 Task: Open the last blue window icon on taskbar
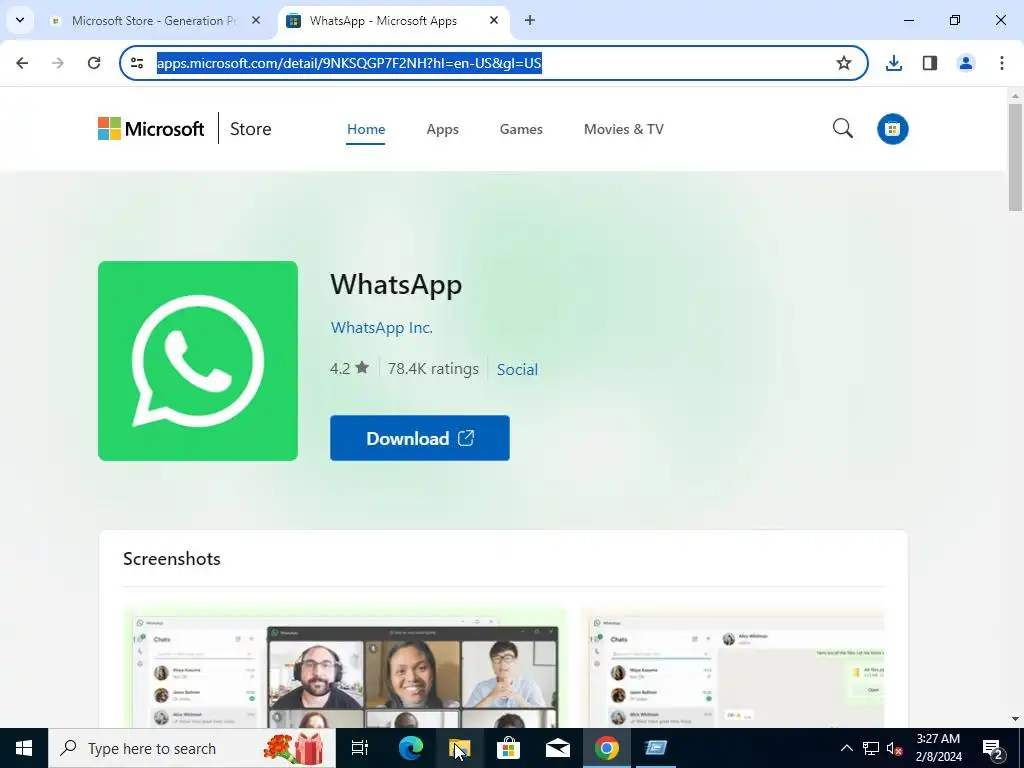pos(656,748)
